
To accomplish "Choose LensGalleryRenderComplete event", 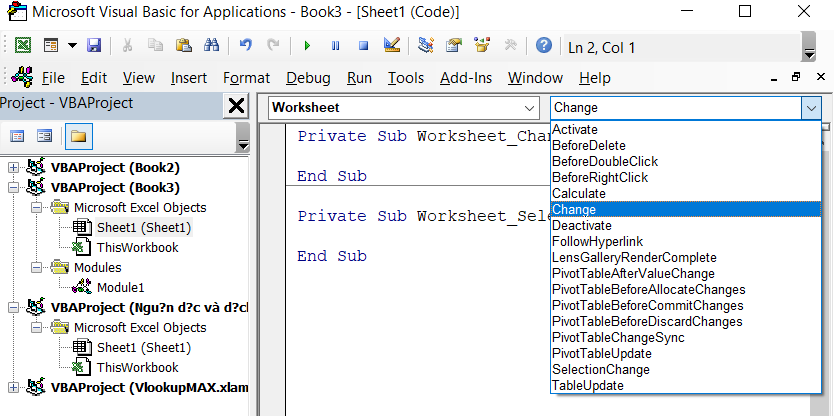I will click(x=686, y=257).
